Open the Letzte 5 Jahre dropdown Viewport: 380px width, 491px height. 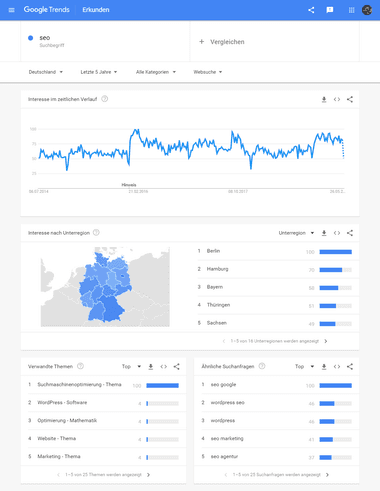pyautogui.click(x=99, y=72)
